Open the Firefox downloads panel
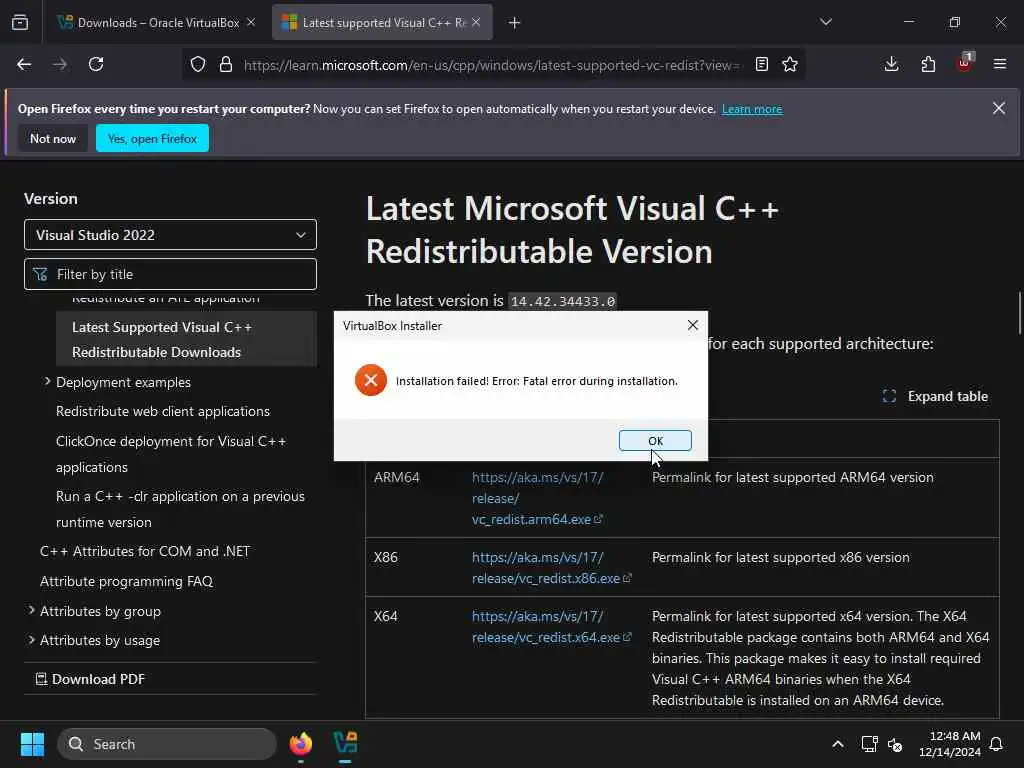The height and width of the screenshot is (768, 1024). pos(891,64)
